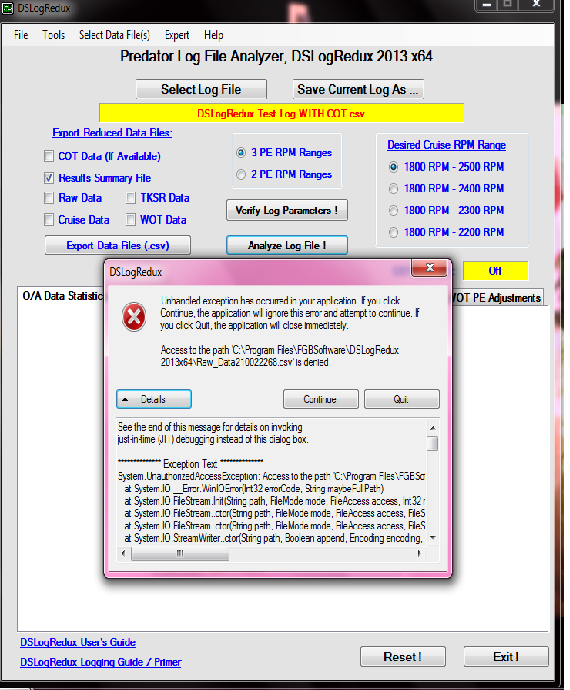Enable Cruise Data checkbox
The image size is (570, 690).
point(49,220)
